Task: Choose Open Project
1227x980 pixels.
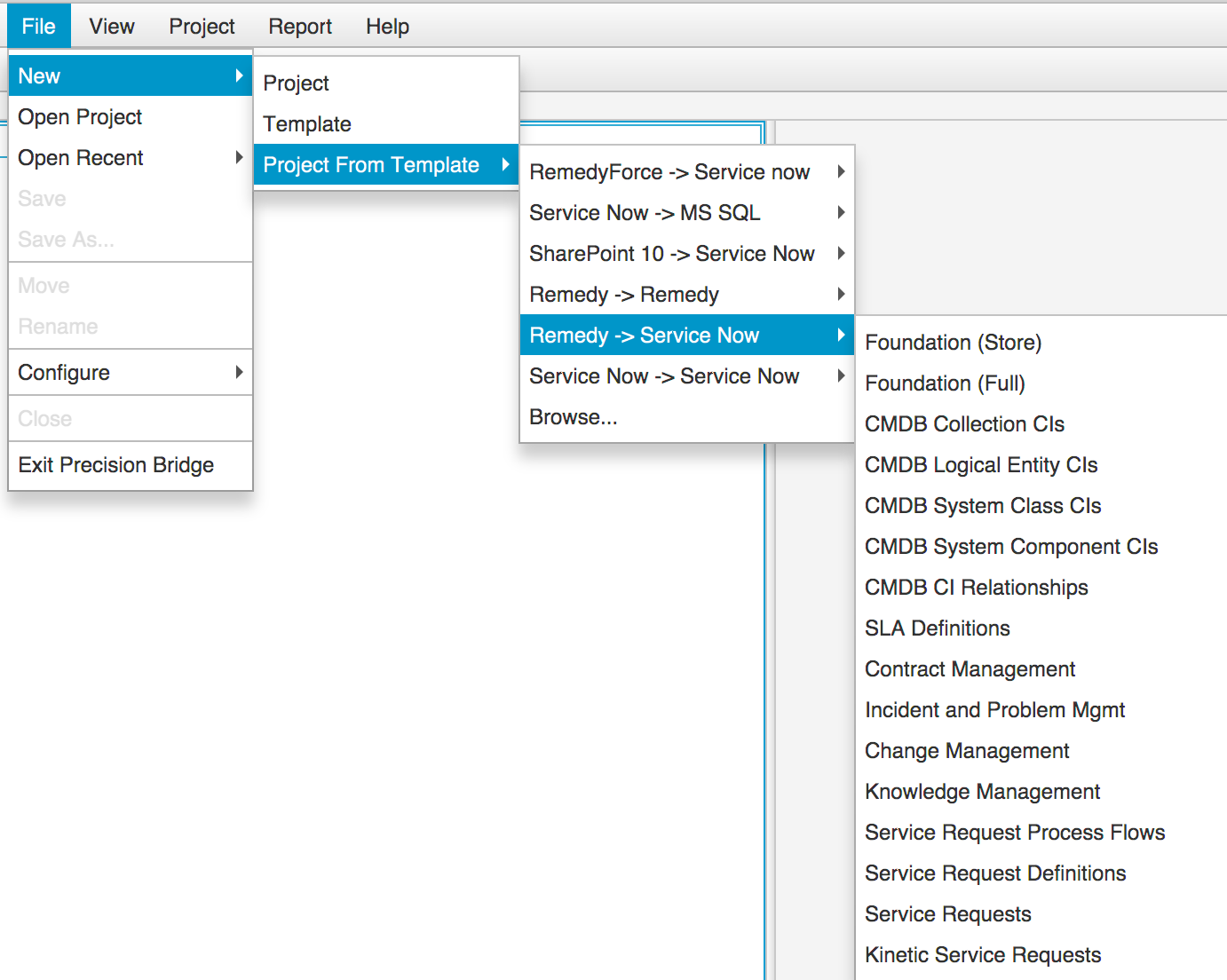Action: pos(131,116)
